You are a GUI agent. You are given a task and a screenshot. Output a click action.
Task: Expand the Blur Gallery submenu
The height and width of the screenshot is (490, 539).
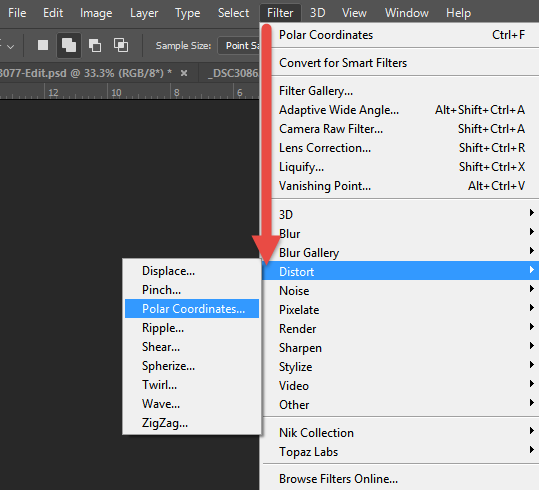[x=401, y=253]
